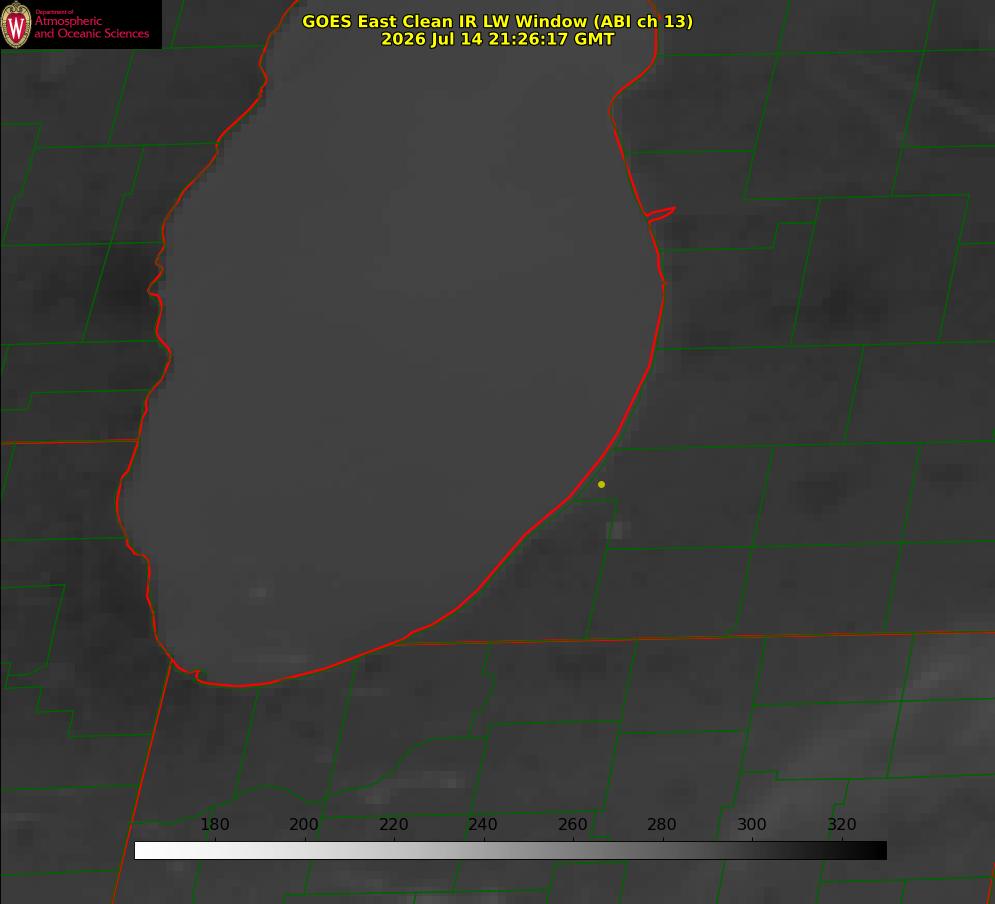Click the 180 colorbar label
The height and width of the screenshot is (904, 995).
coord(214,824)
